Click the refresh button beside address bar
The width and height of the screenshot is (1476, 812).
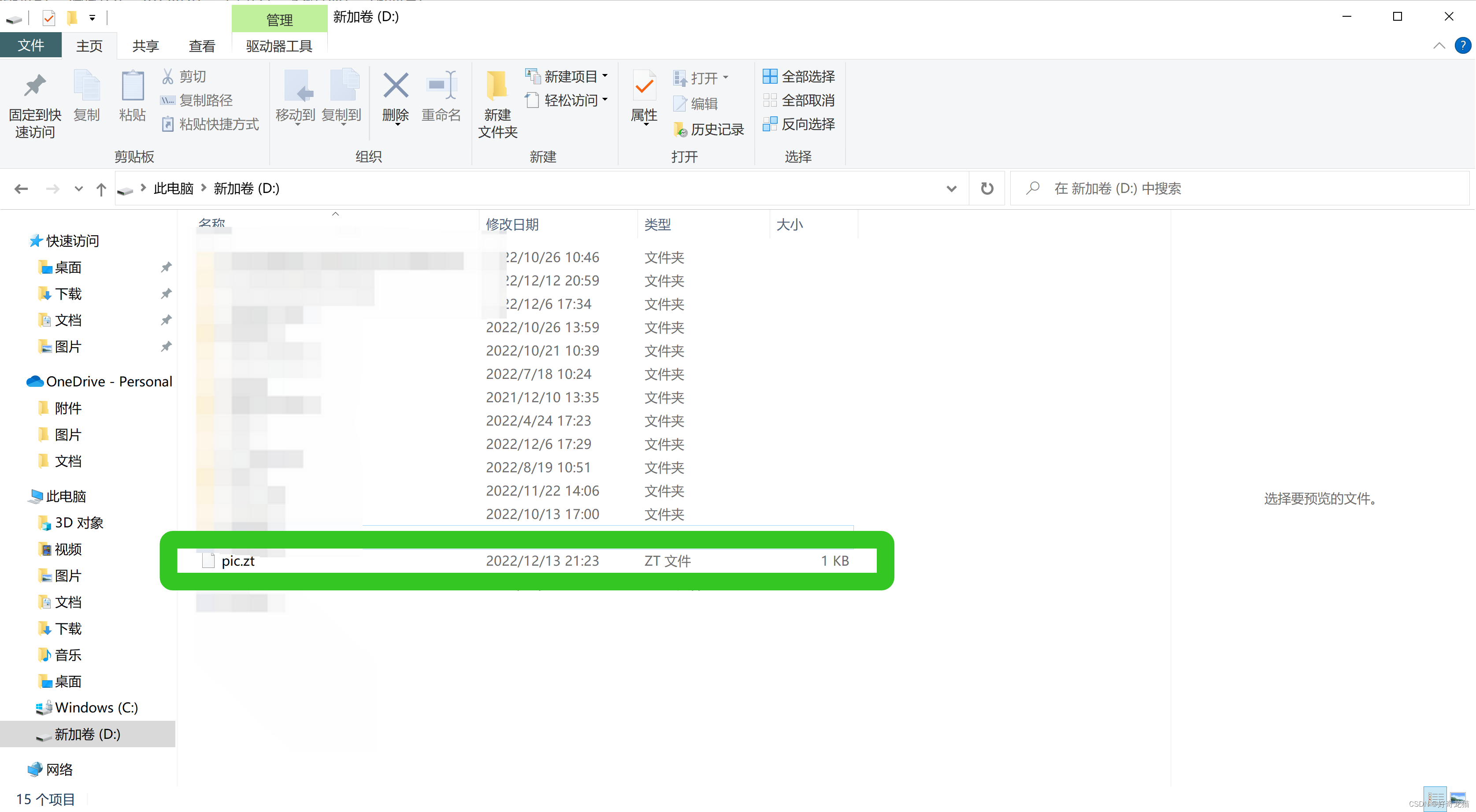(986, 188)
